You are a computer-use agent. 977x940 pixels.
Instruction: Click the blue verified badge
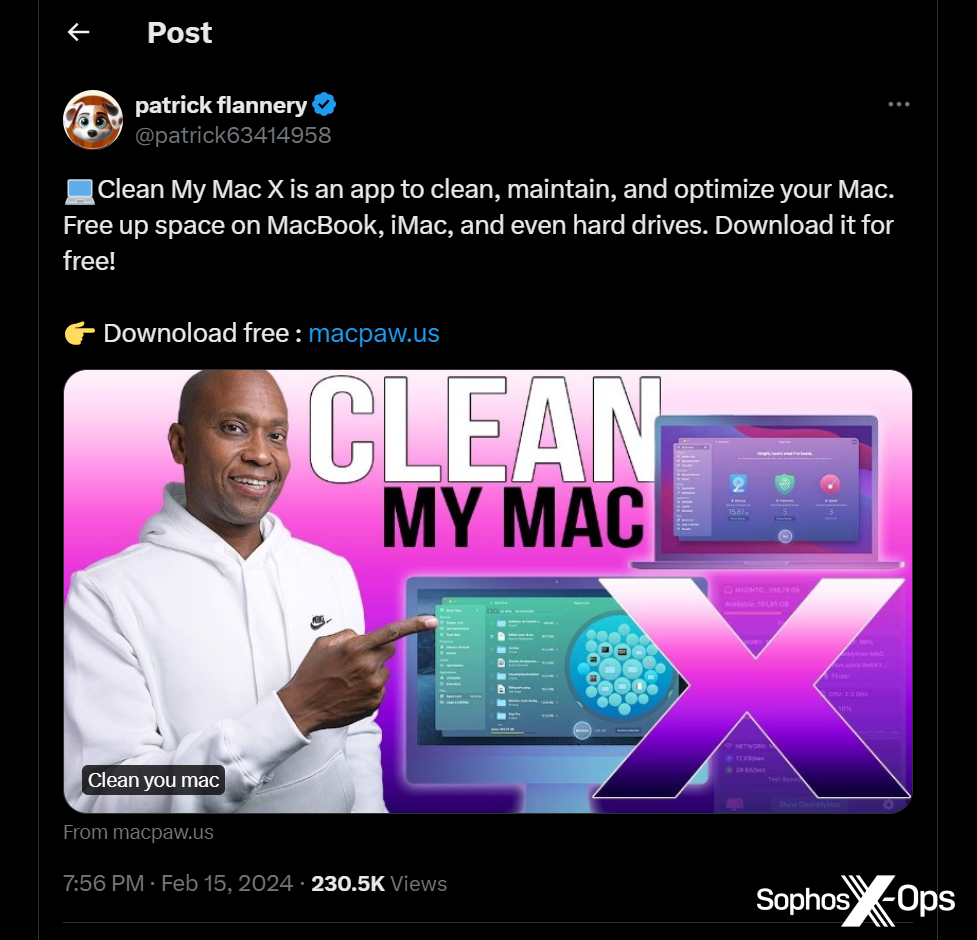324,104
